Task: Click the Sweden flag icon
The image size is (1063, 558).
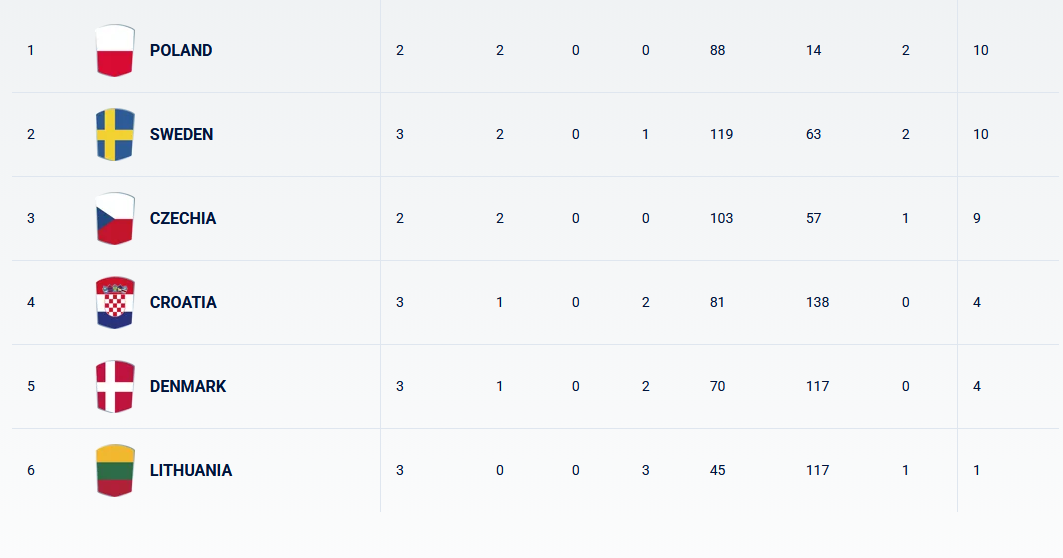Action: (114, 134)
